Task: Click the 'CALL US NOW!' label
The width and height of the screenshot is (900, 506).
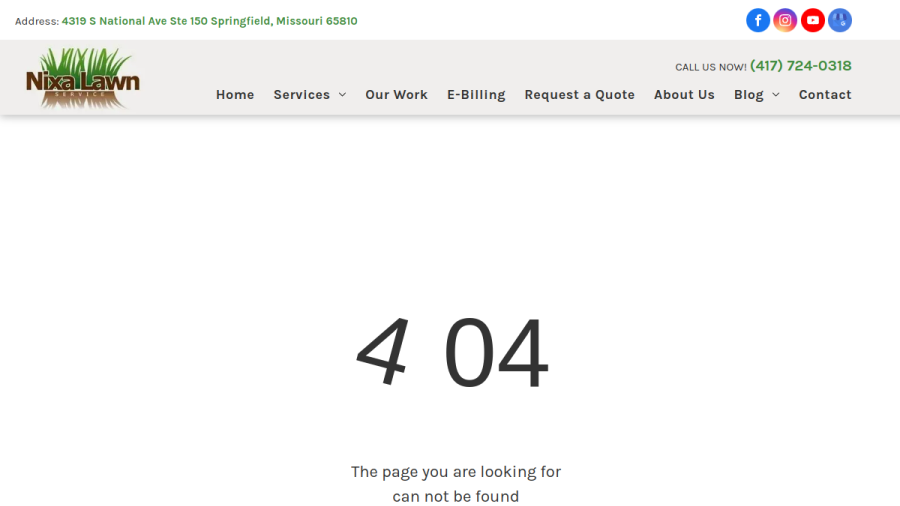Action: (711, 67)
